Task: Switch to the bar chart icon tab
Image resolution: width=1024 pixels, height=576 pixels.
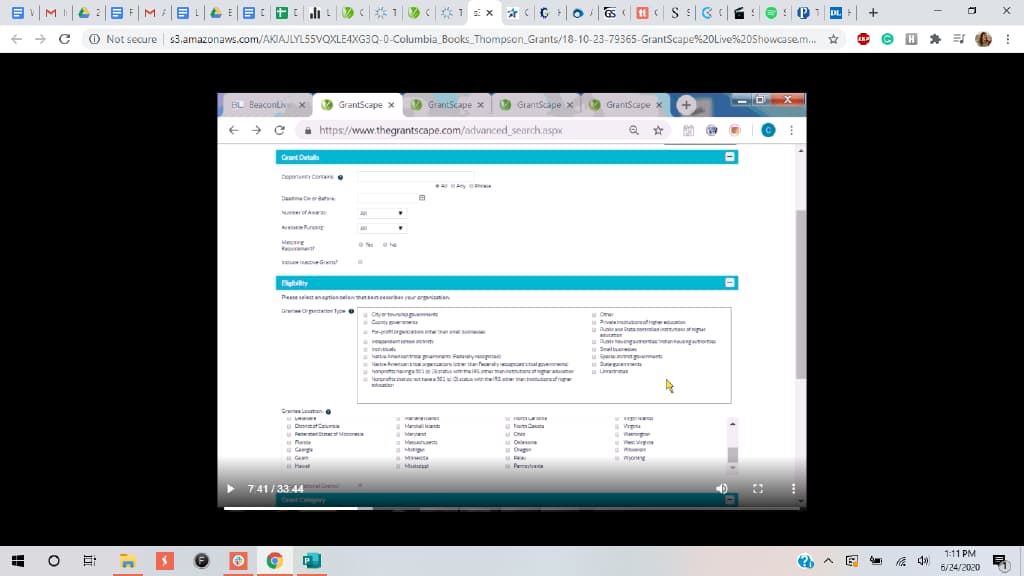Action: coord(315,12)
